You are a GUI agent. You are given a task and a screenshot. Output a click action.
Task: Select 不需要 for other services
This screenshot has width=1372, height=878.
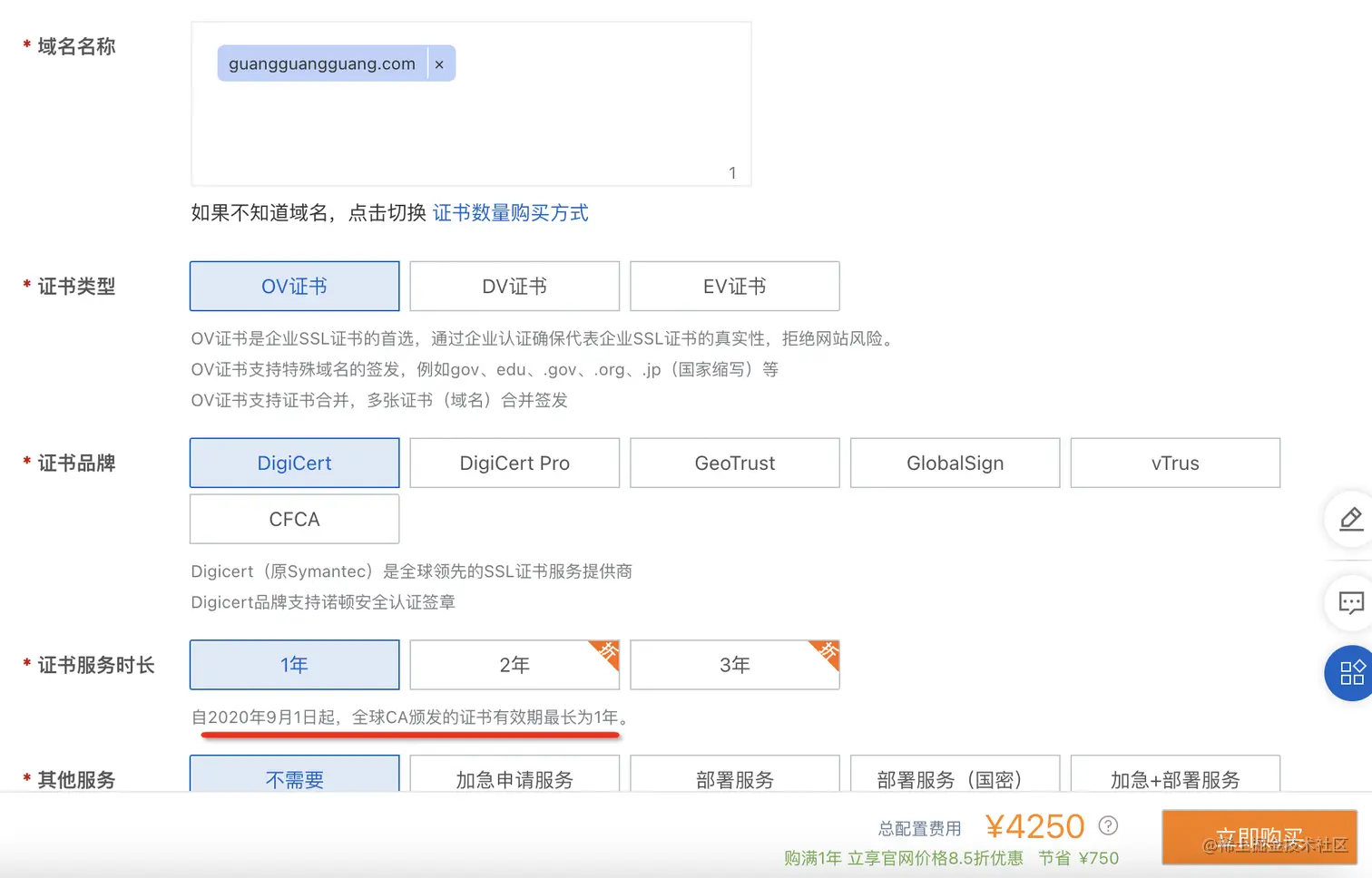[x=294, y=774]
